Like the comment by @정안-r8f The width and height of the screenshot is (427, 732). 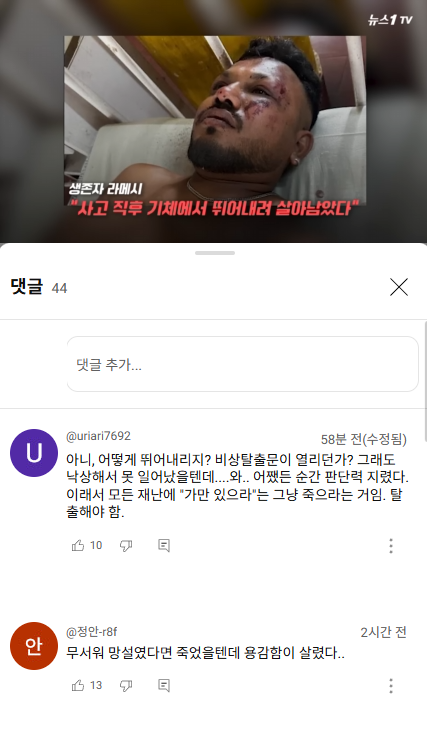click(x=78, y=685)
